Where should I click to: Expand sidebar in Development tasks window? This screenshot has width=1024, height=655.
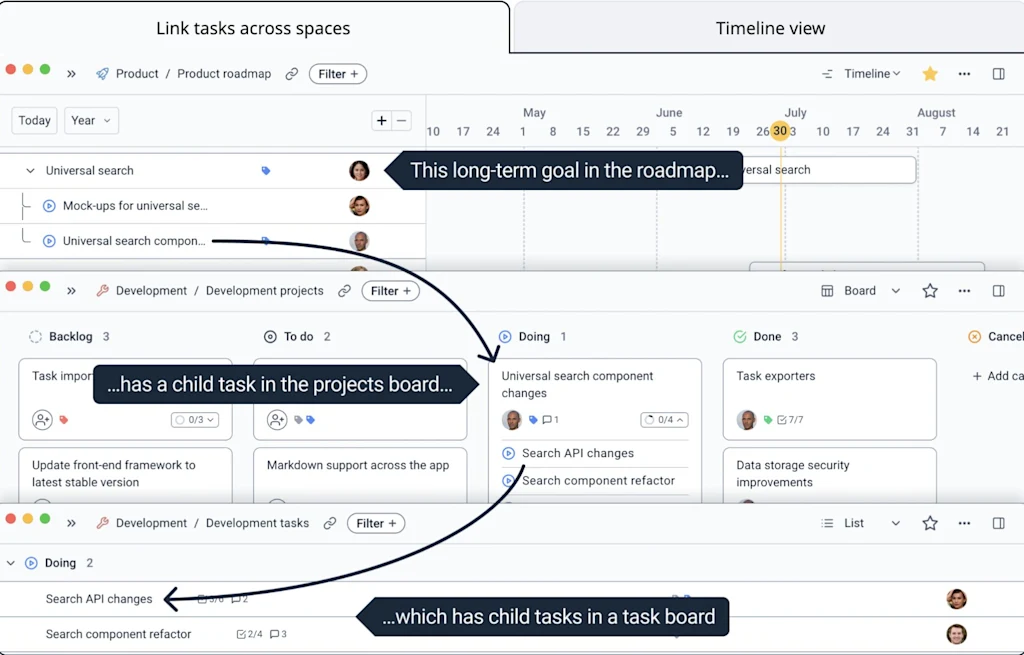coord(71,523)
